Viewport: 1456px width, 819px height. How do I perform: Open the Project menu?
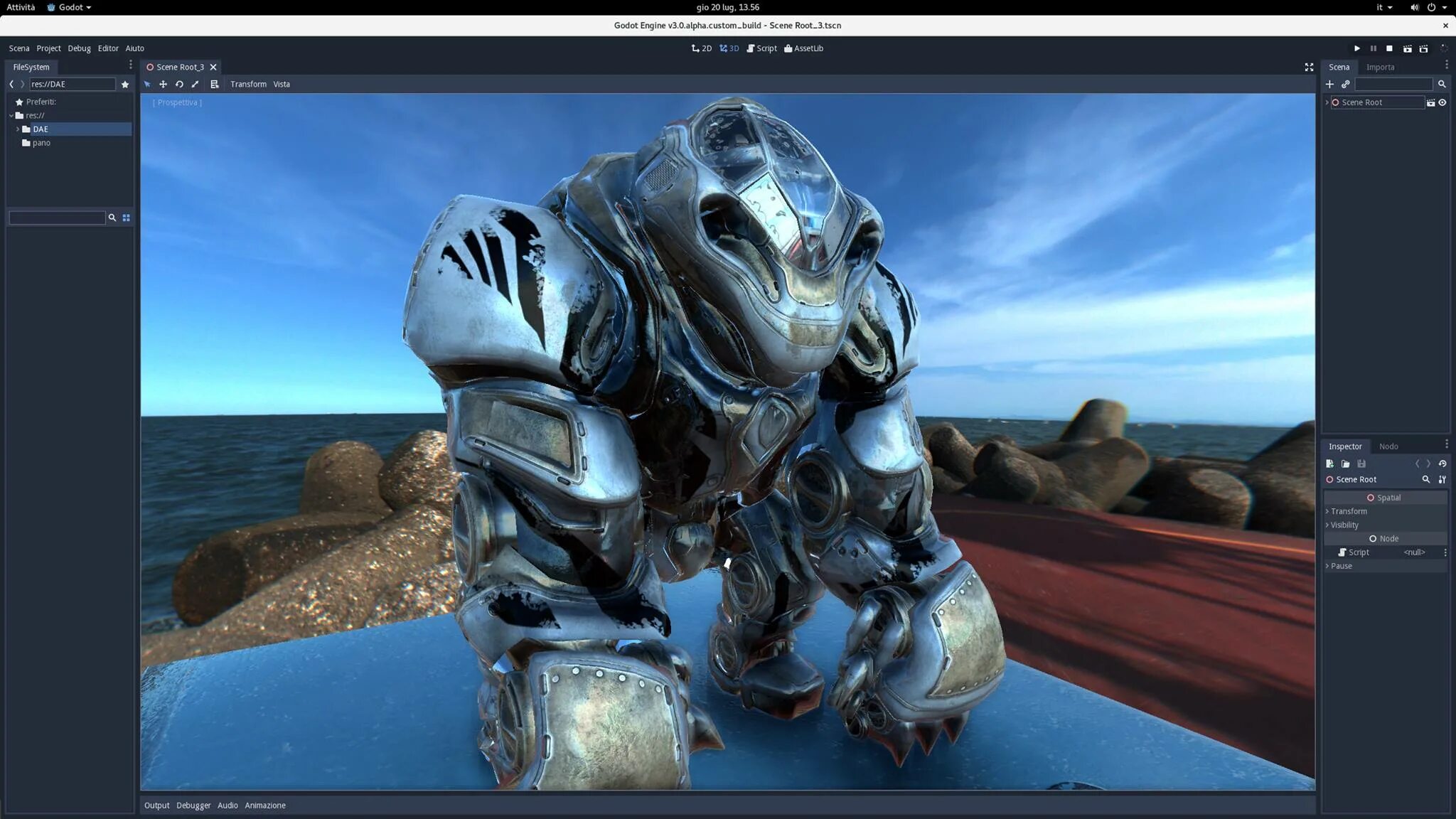click(48, 48)
